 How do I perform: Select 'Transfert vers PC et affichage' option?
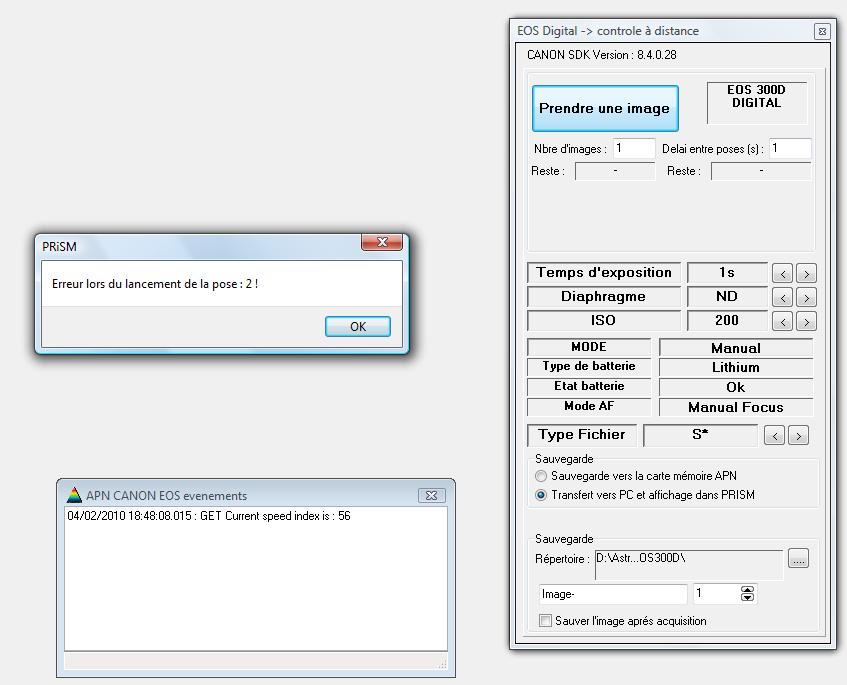point(542,495)
